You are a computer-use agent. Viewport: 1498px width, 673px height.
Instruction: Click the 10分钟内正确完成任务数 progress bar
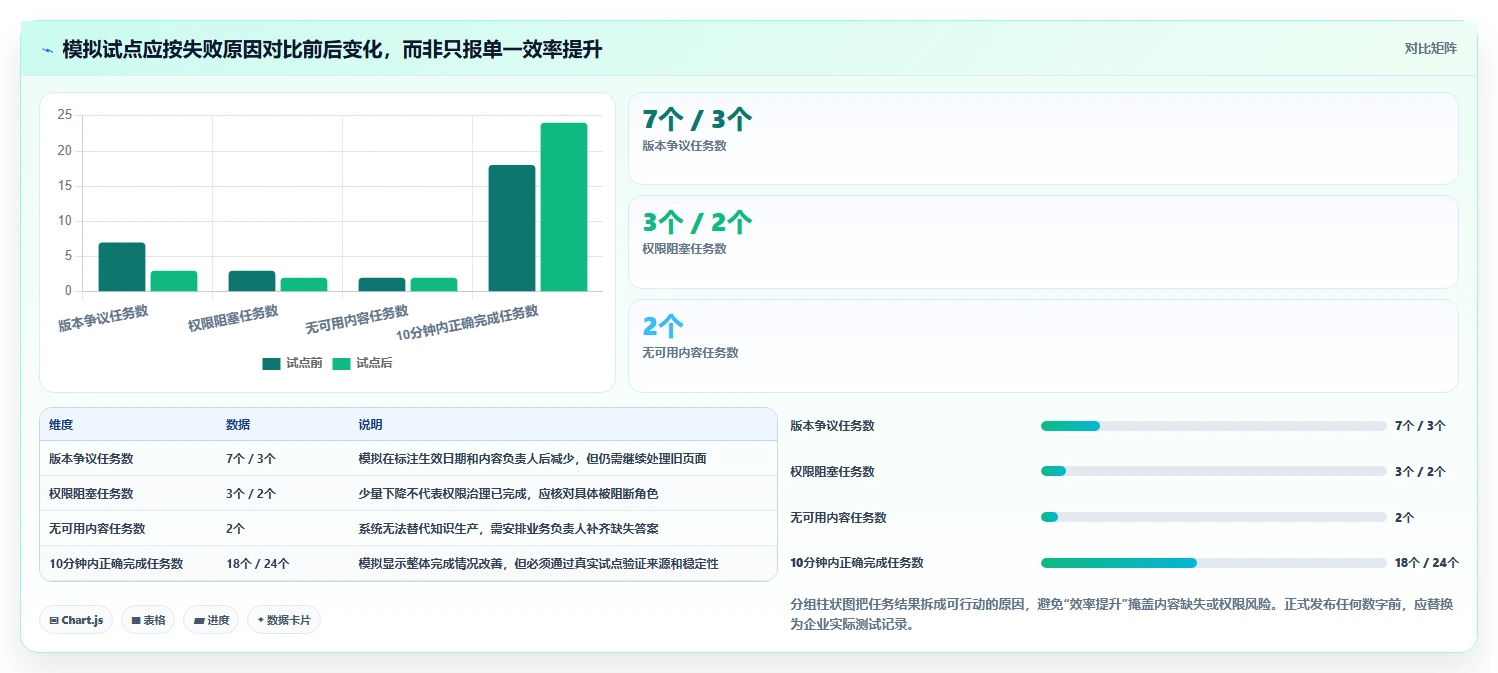(x=1214, y=563)
